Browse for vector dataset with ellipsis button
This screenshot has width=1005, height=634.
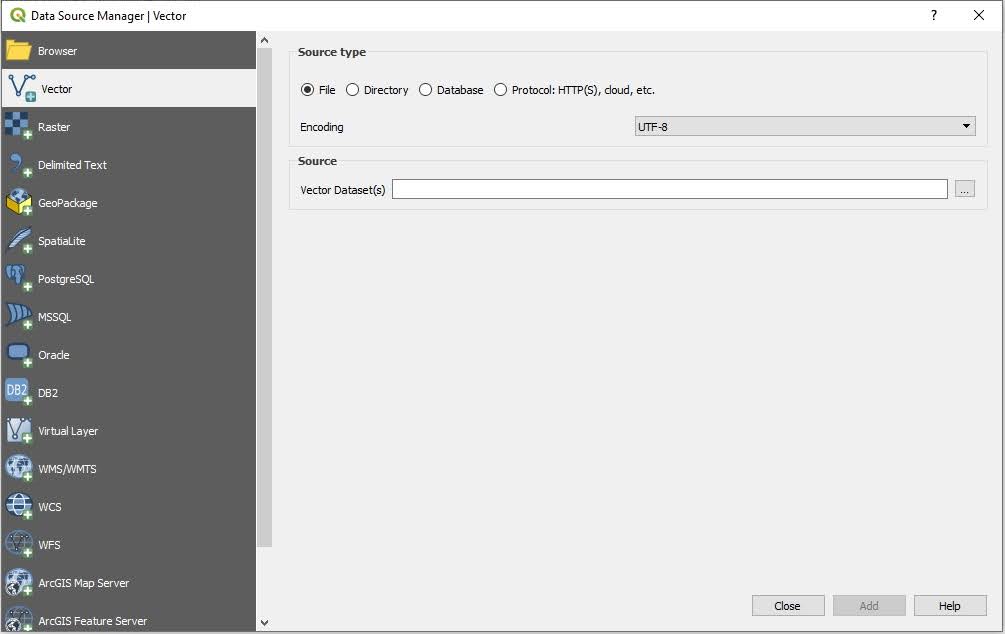(x=964, y=190)
